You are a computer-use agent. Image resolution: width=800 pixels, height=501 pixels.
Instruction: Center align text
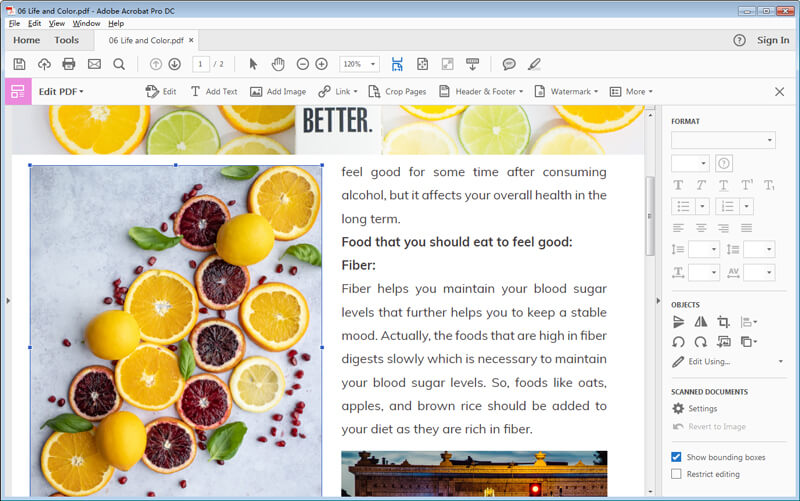point(701,228)
